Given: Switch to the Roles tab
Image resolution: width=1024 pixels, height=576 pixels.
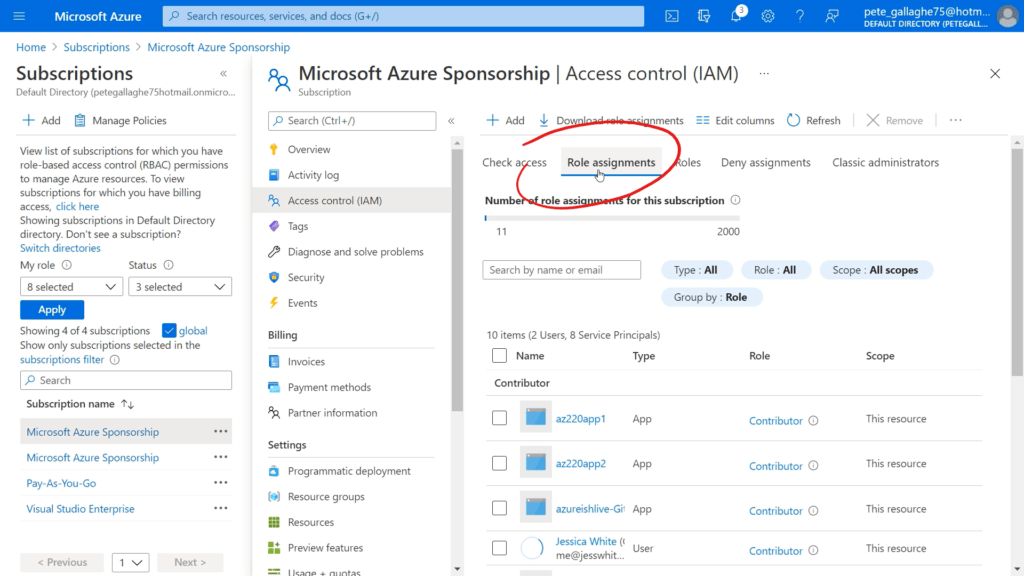Looking at the screenshot, I should click(688, 163).
